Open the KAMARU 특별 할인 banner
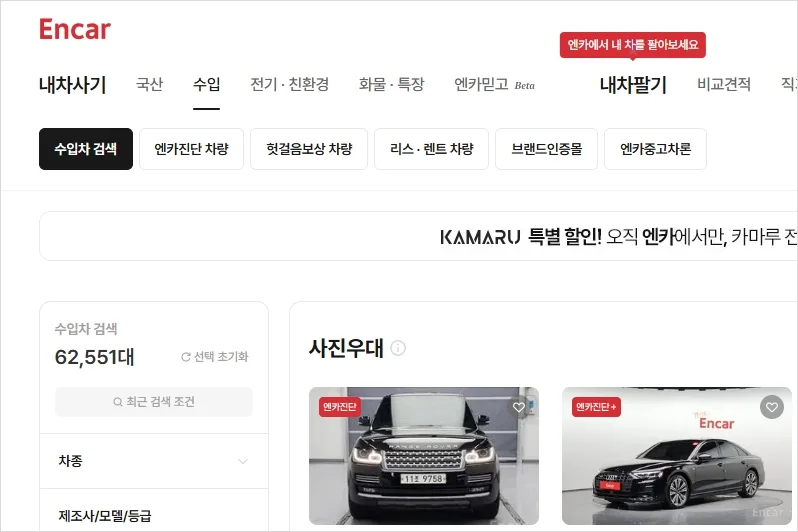 (x=418, y=236)
